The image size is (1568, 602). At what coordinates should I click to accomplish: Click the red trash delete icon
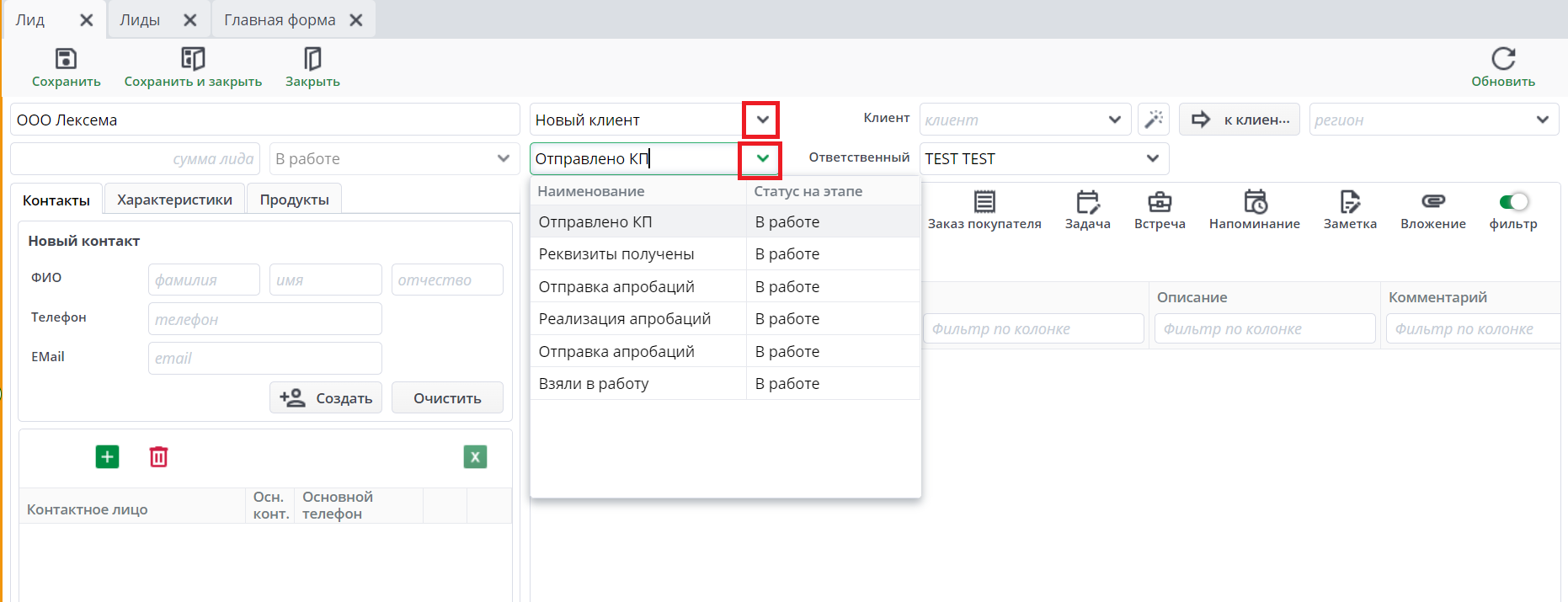point(158,457)
